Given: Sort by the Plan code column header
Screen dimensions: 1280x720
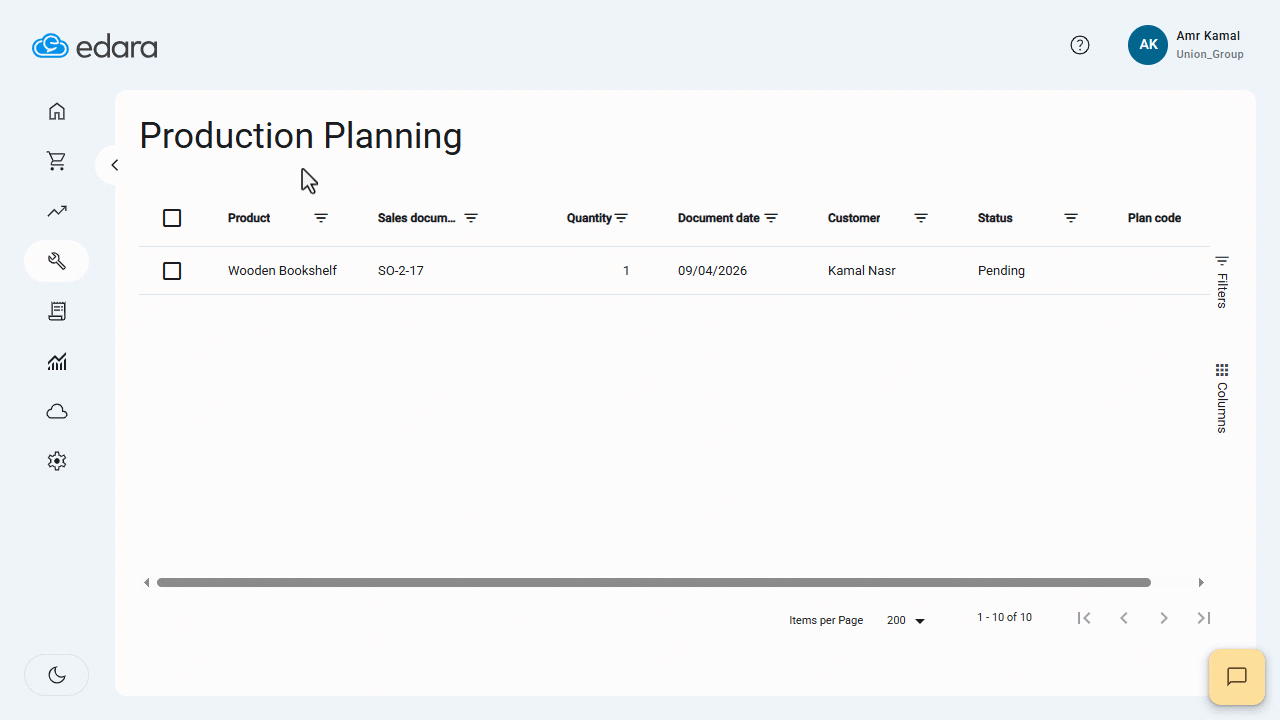Looking at the screenshot, I should 1154,218.
